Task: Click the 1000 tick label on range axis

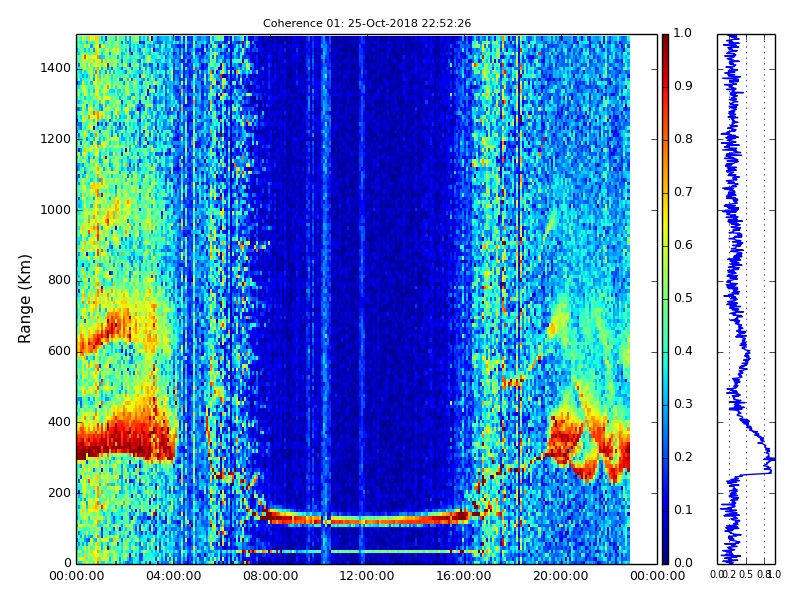Action: pyautogui.click(x=56, y=210)
